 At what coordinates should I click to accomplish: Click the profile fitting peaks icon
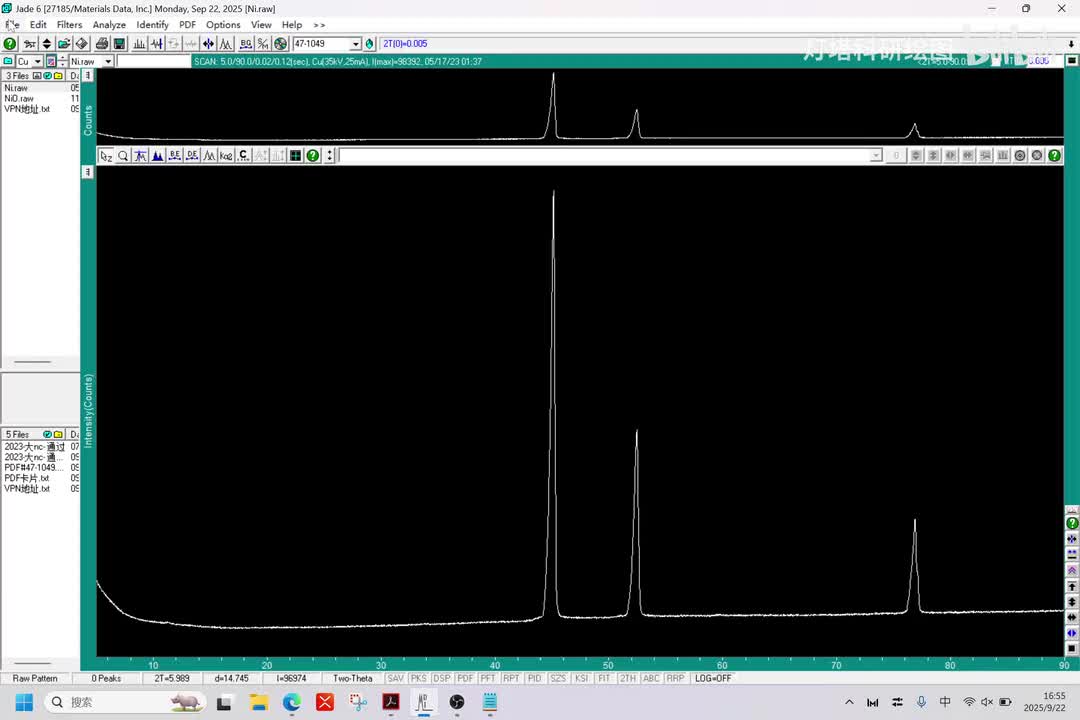(x=226, y=43)
